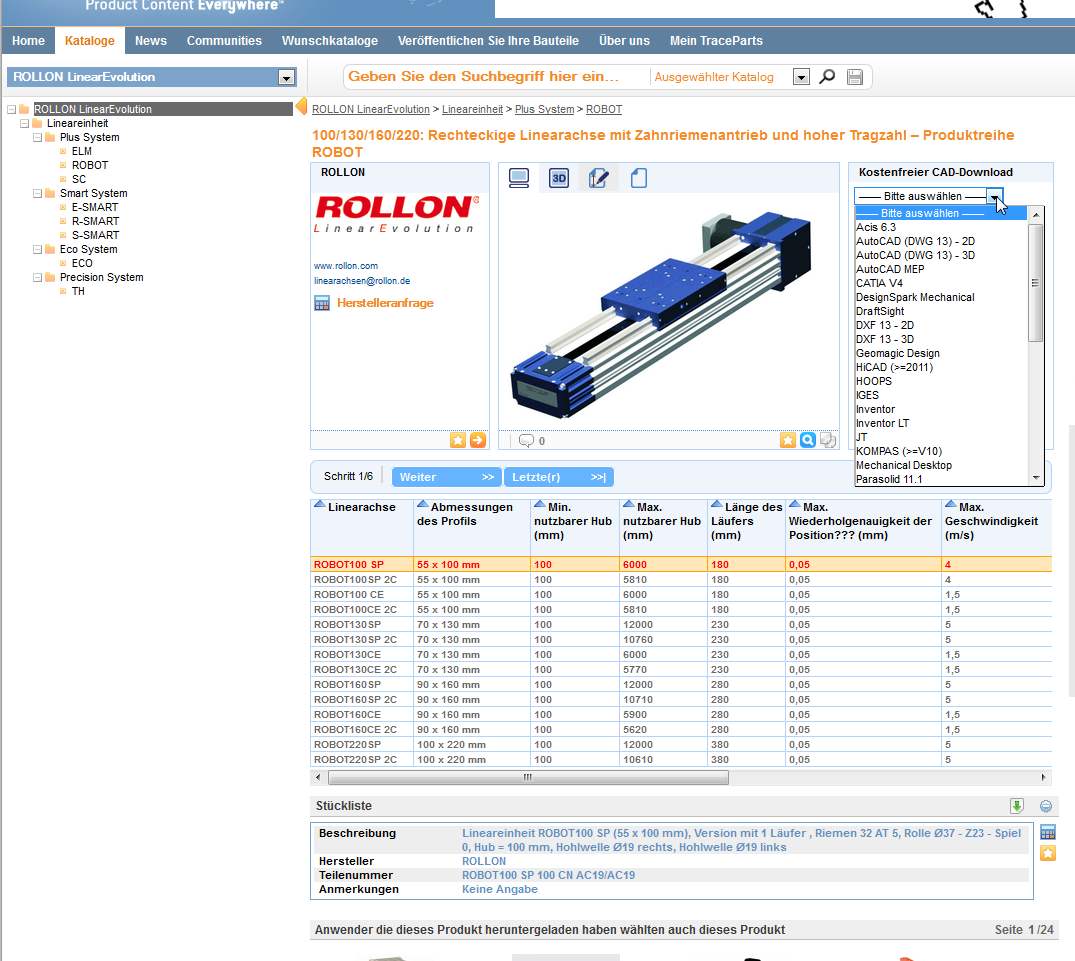The height and width of the screenshot is (961, 1075).
Task: Open the 3D viewer icon
Action: (559, 178)
